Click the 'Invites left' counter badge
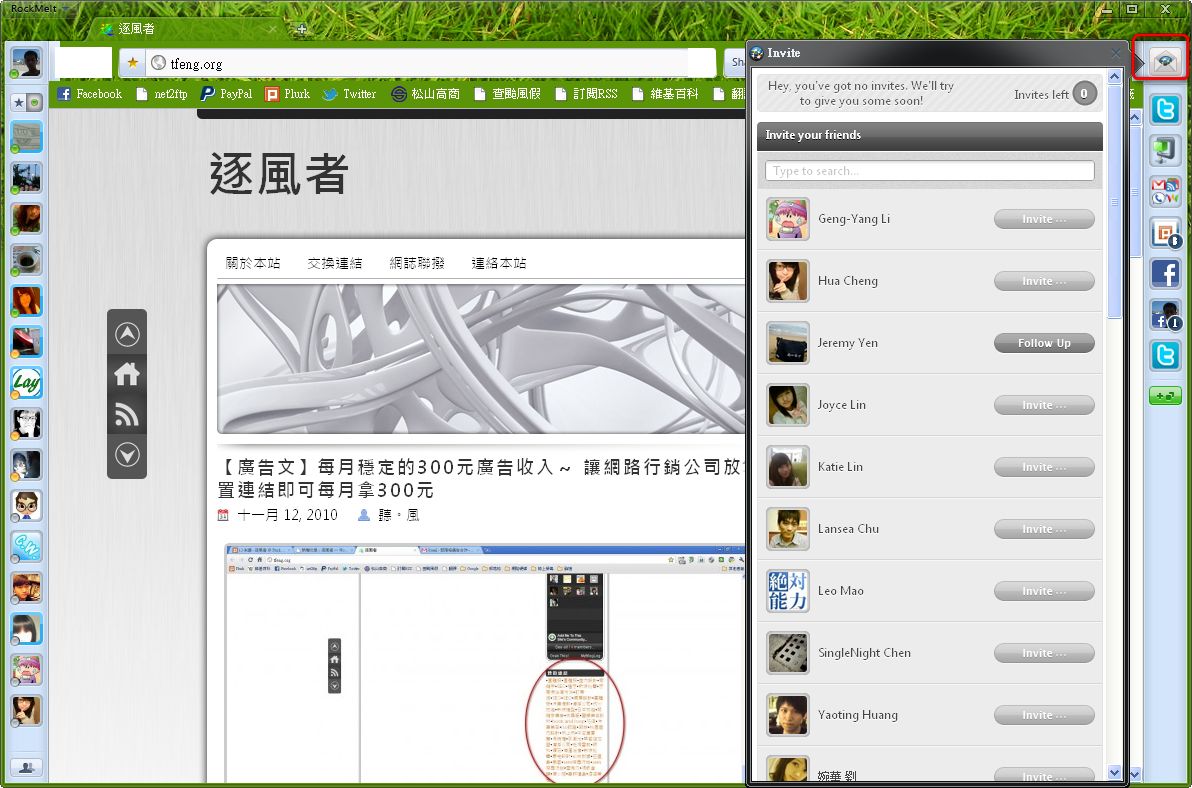 click(1084, 93)
